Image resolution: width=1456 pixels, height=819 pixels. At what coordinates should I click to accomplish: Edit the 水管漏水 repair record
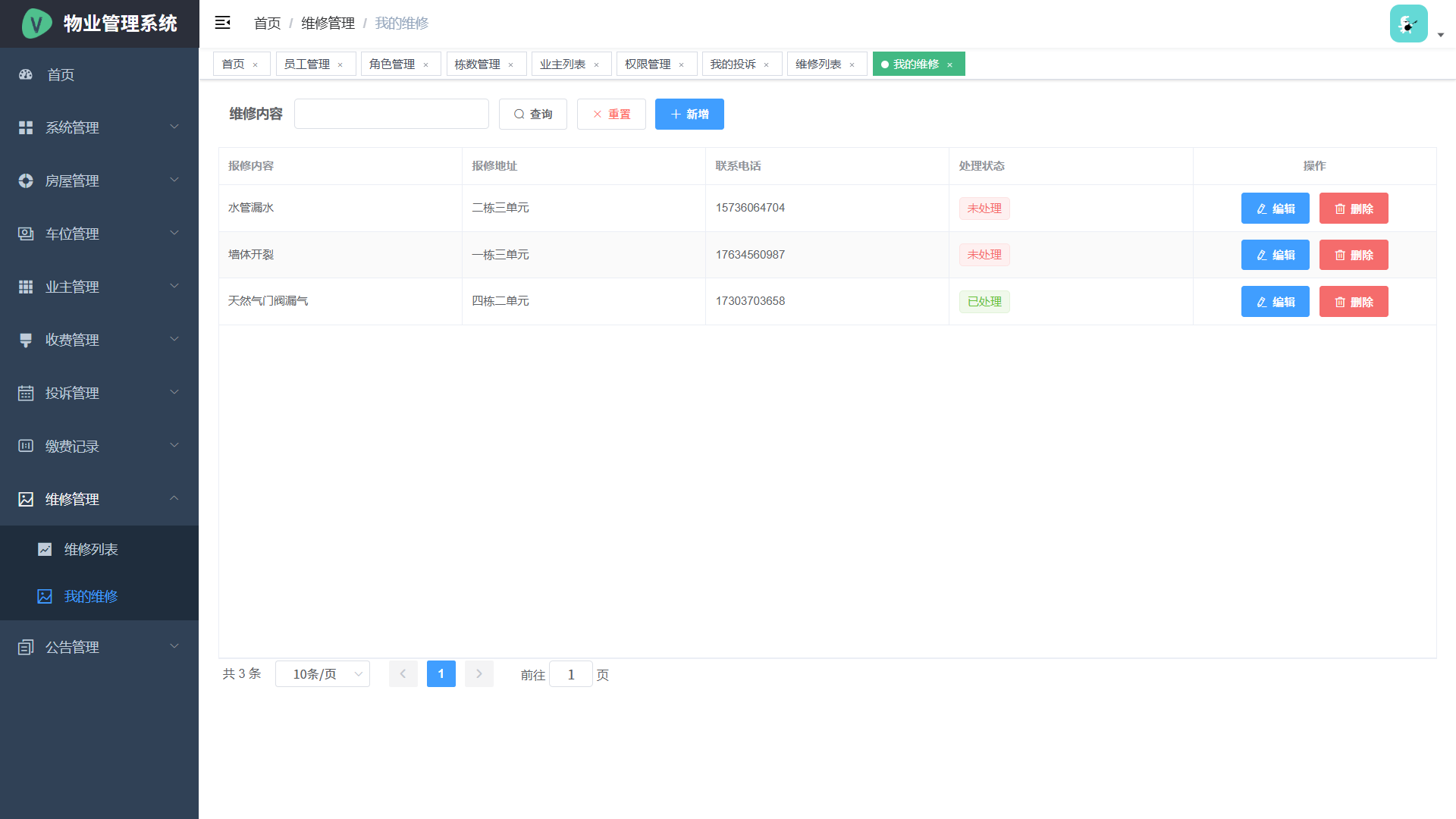1275,209
